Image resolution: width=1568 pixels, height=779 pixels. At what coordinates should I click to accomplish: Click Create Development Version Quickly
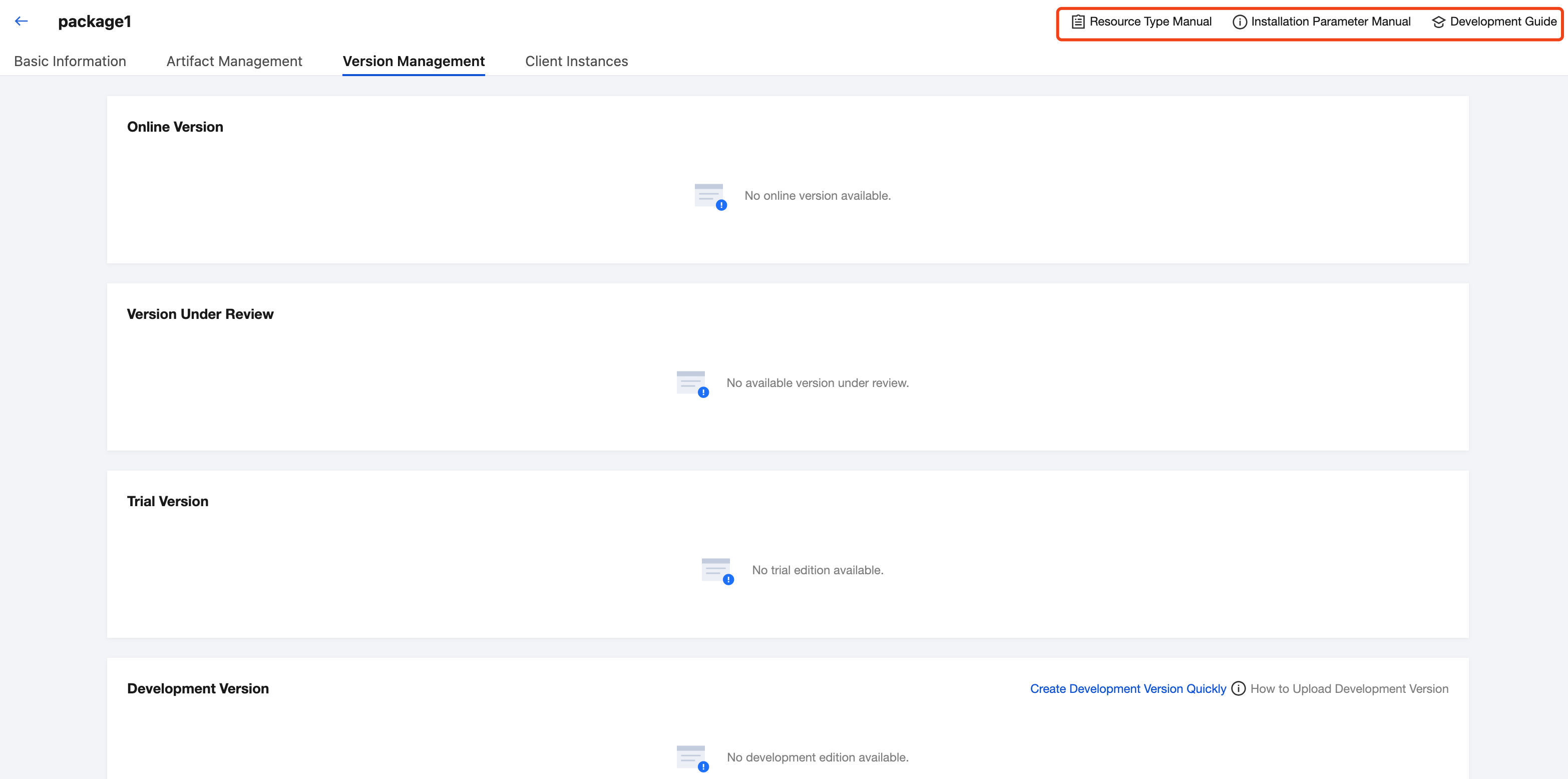(x=1128, y=688)
